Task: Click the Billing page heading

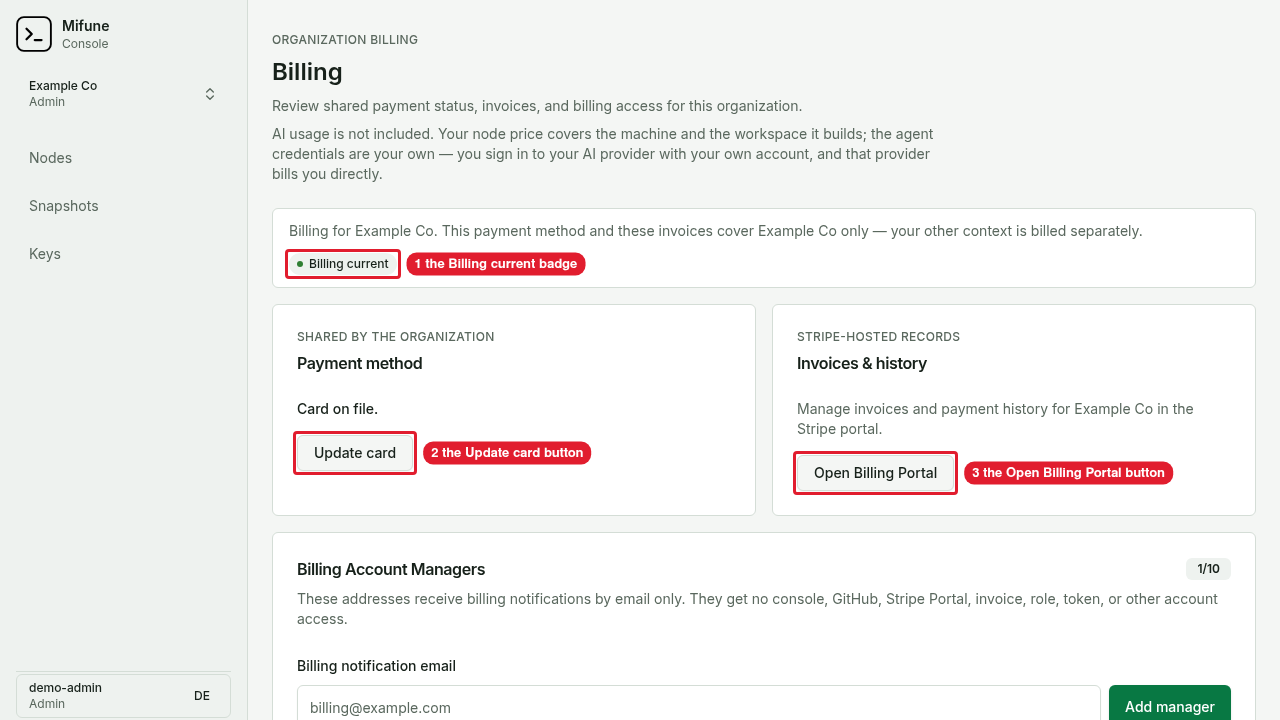Action: pyautogui.click(x=307, y=72)
